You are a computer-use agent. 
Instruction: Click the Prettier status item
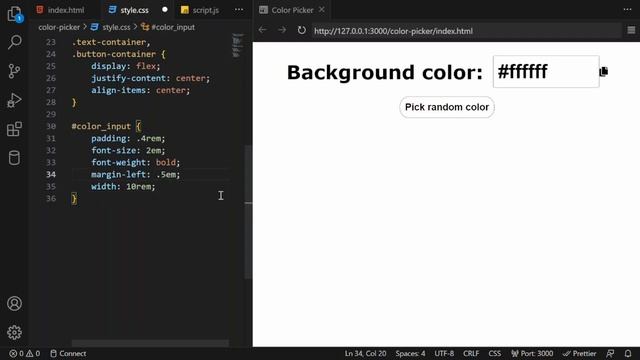[x=580, y=353]
